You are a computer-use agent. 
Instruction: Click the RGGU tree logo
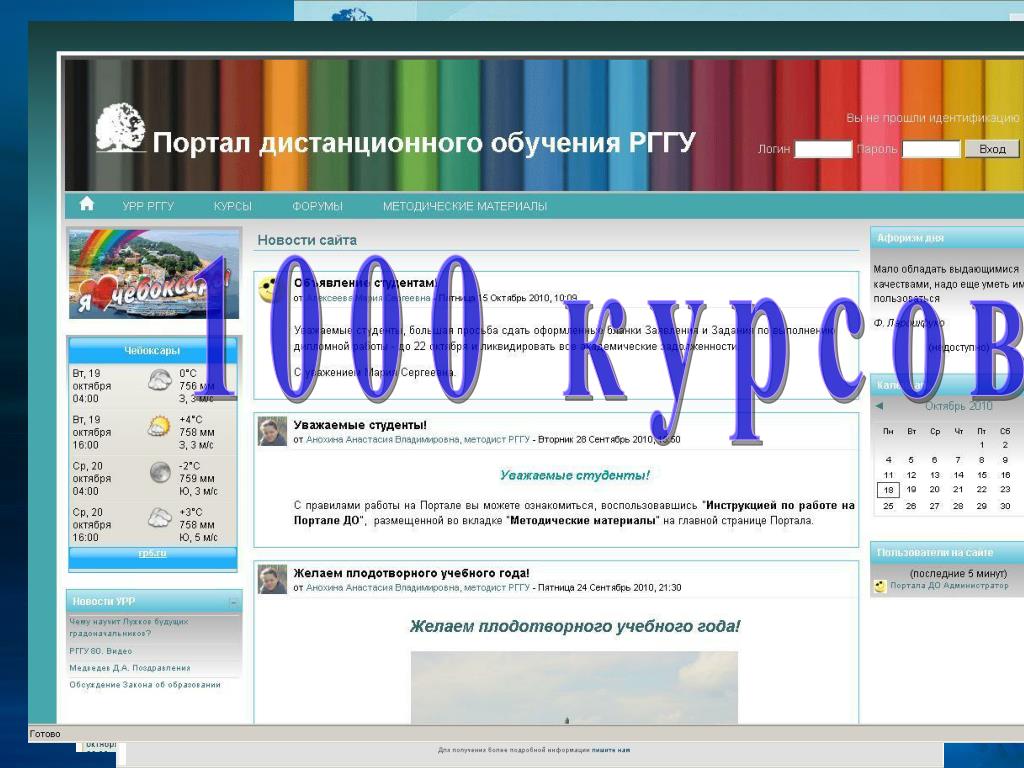[120, 128]
